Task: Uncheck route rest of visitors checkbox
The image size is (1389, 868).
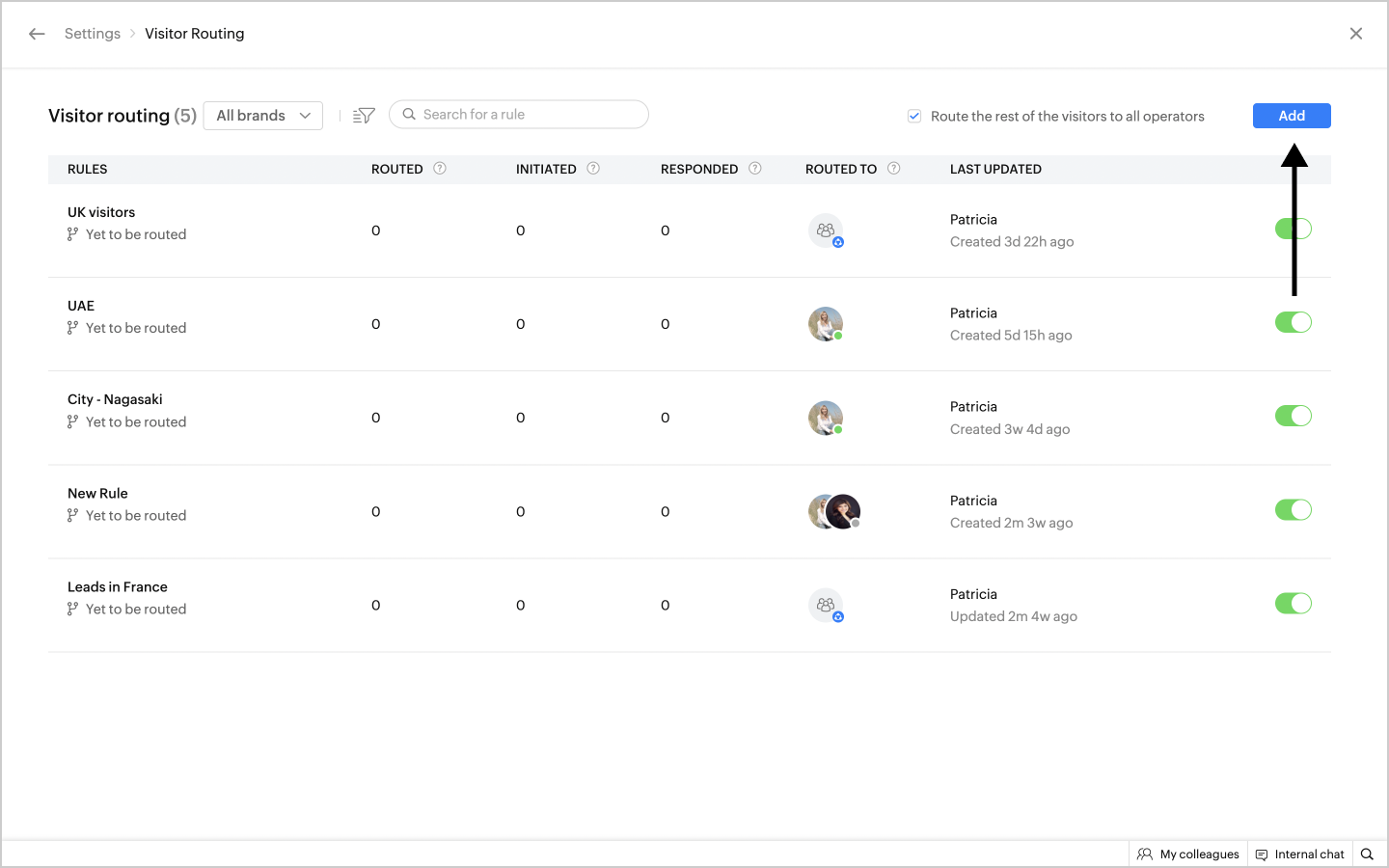Action: point(914,117)
